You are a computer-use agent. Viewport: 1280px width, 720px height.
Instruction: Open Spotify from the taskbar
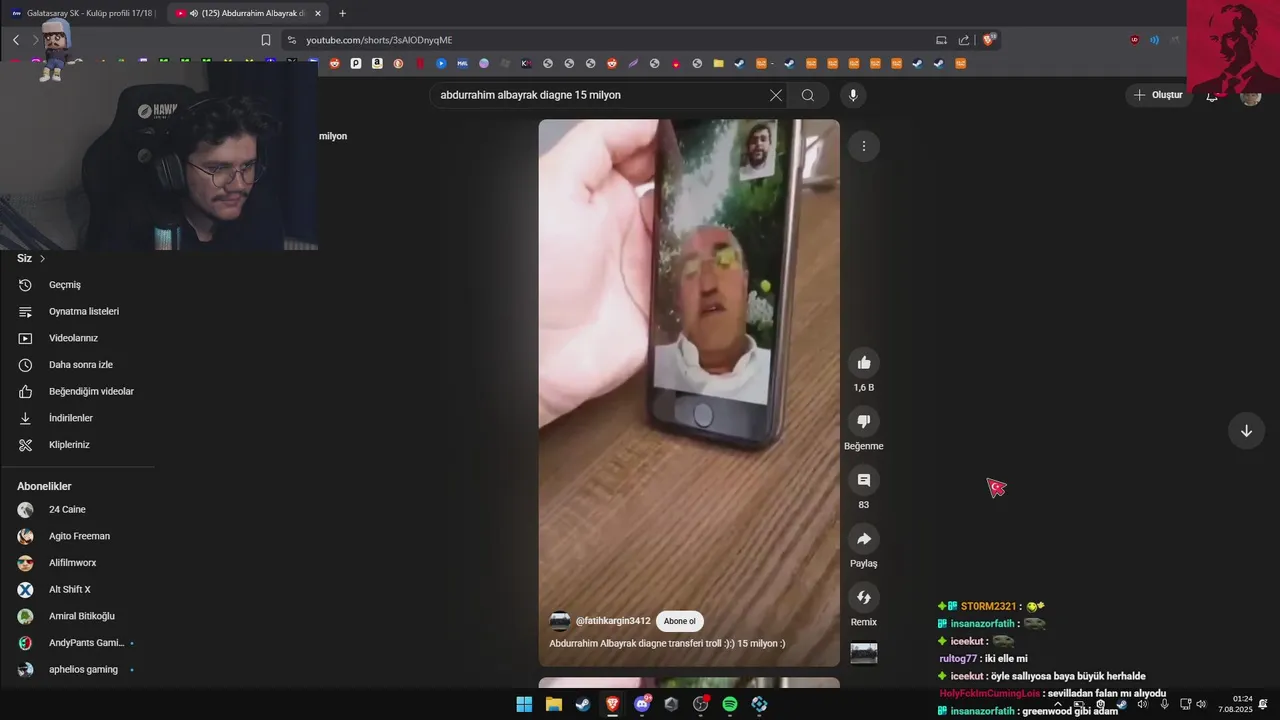tap(730, 704)
